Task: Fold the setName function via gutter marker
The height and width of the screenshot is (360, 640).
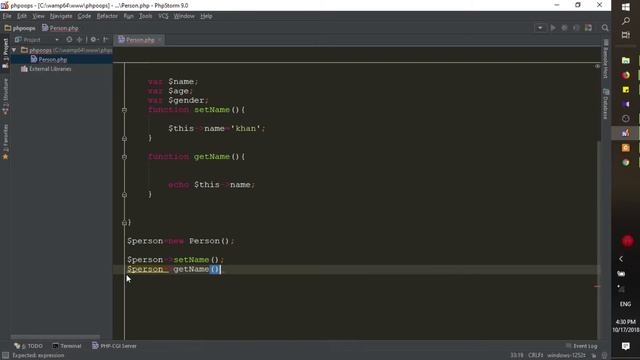Action: (124, 110)
